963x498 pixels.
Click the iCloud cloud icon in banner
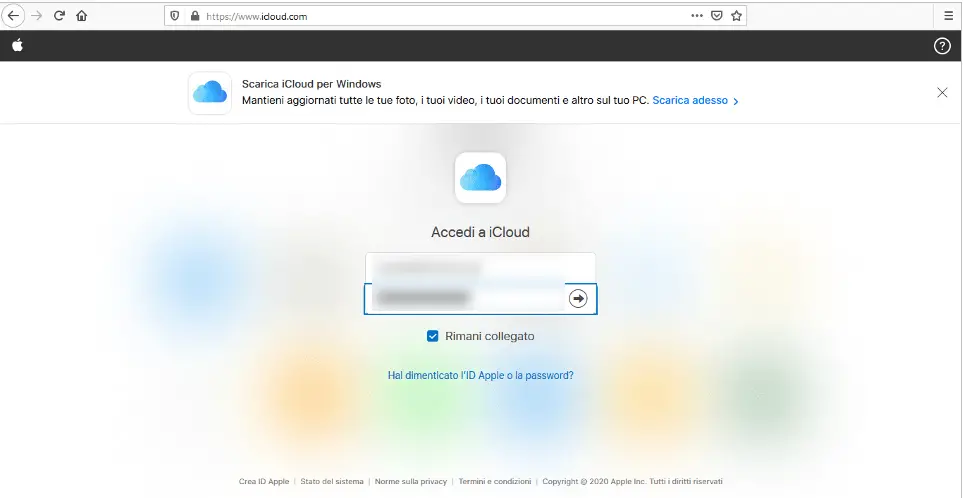click(x=210, y=93)
